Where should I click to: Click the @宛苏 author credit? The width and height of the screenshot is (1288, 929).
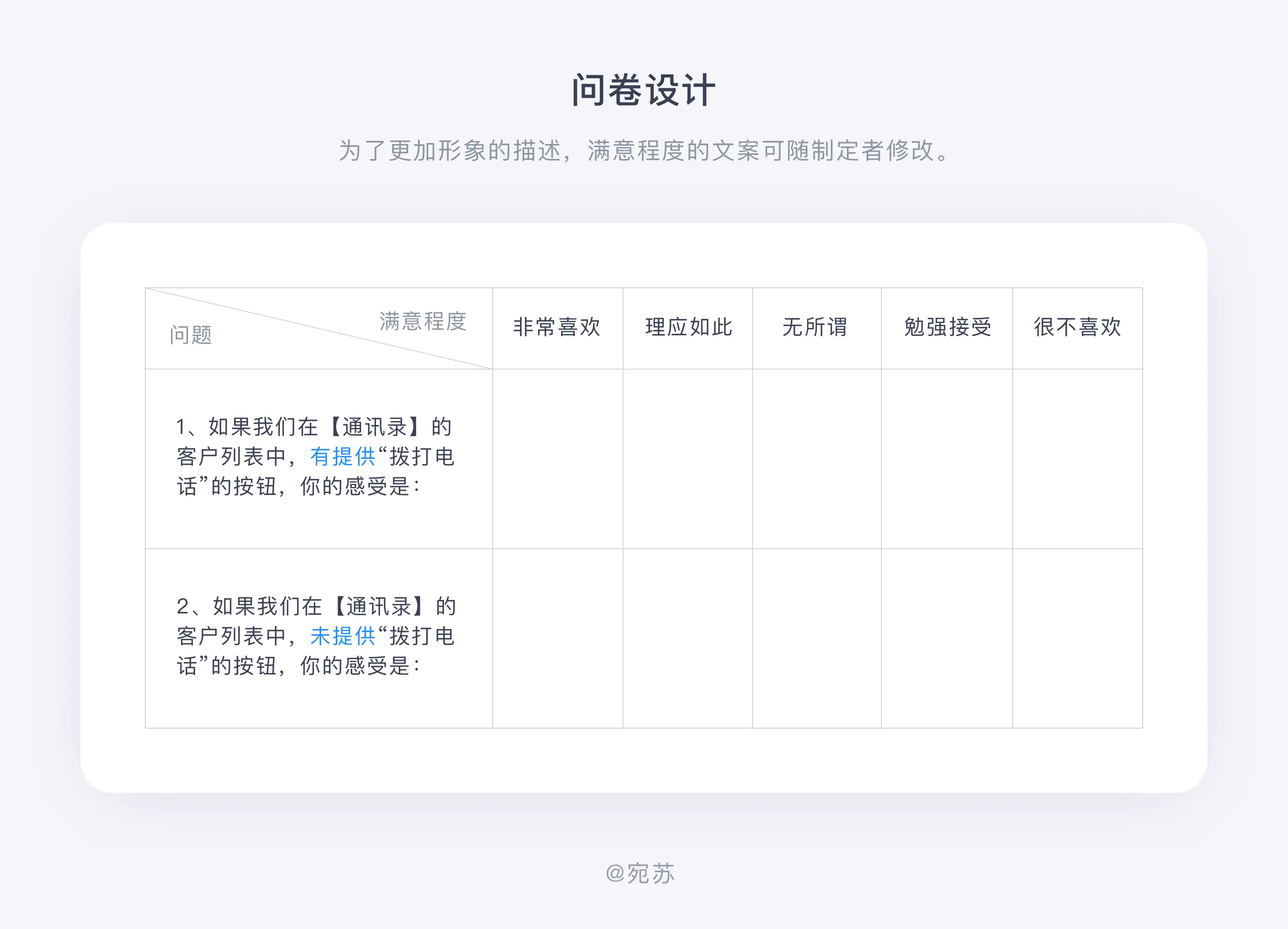click(x=640, y=873)
